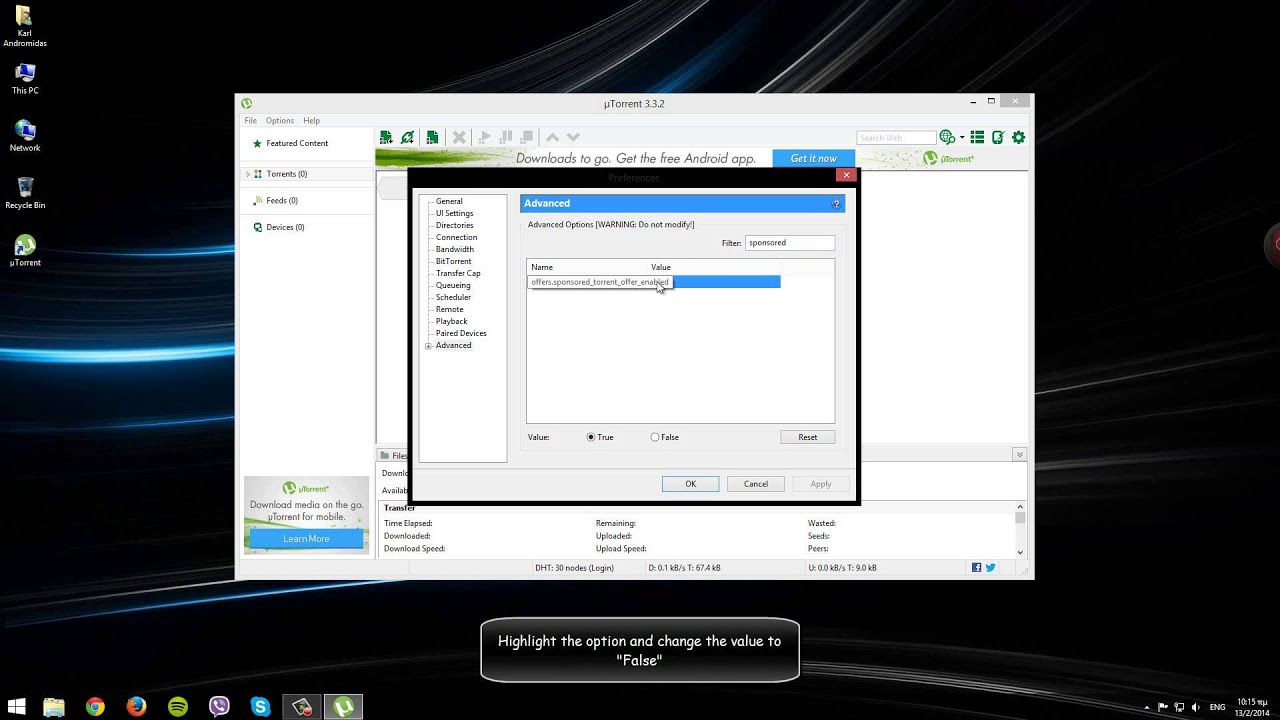Select Scheduler in preferences tree
The width and height of the screenshot is (1280, 720).
[x=453, y=297]
